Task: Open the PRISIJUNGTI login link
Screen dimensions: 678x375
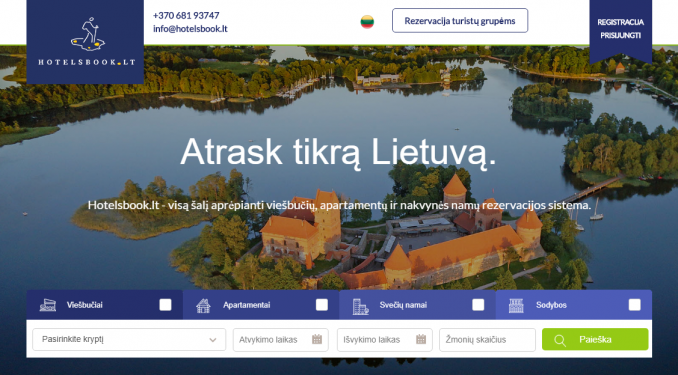Action: [620, 35]
